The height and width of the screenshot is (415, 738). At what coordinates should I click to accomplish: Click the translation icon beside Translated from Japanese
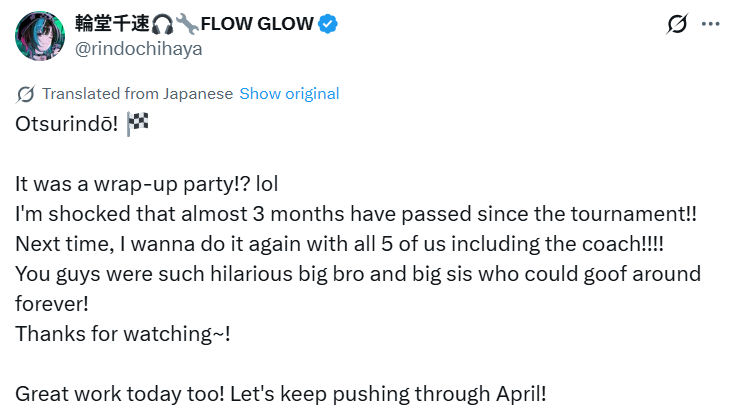[25, 94]
